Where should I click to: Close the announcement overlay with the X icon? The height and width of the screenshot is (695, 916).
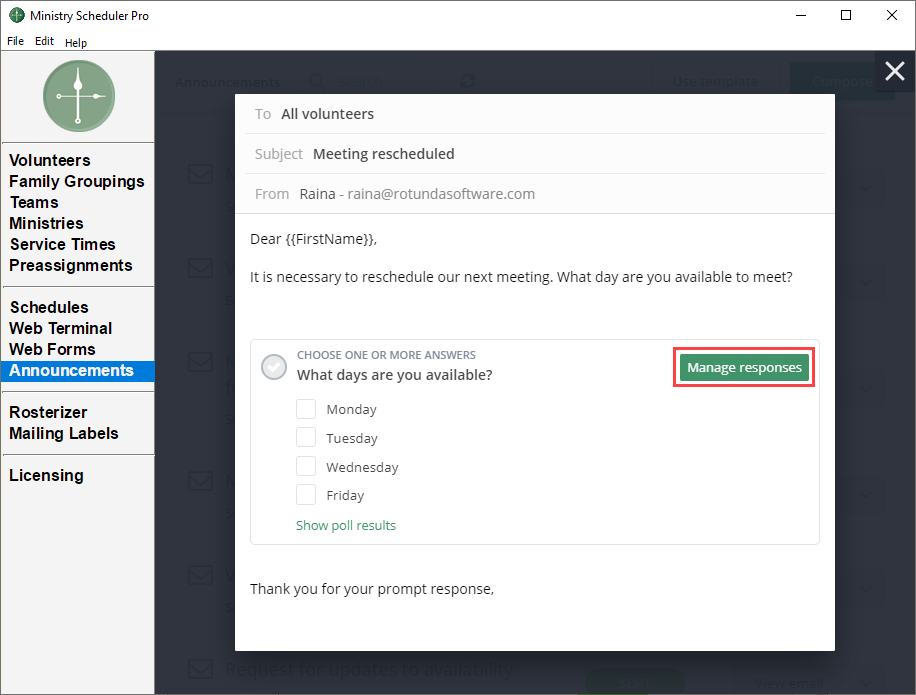point(894,71)
